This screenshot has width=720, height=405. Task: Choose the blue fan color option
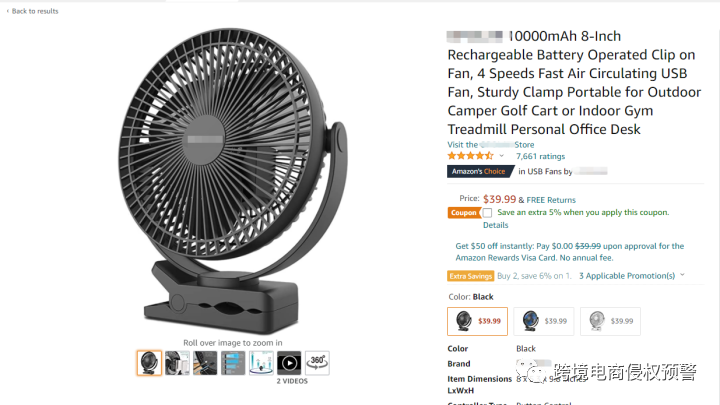544,321
